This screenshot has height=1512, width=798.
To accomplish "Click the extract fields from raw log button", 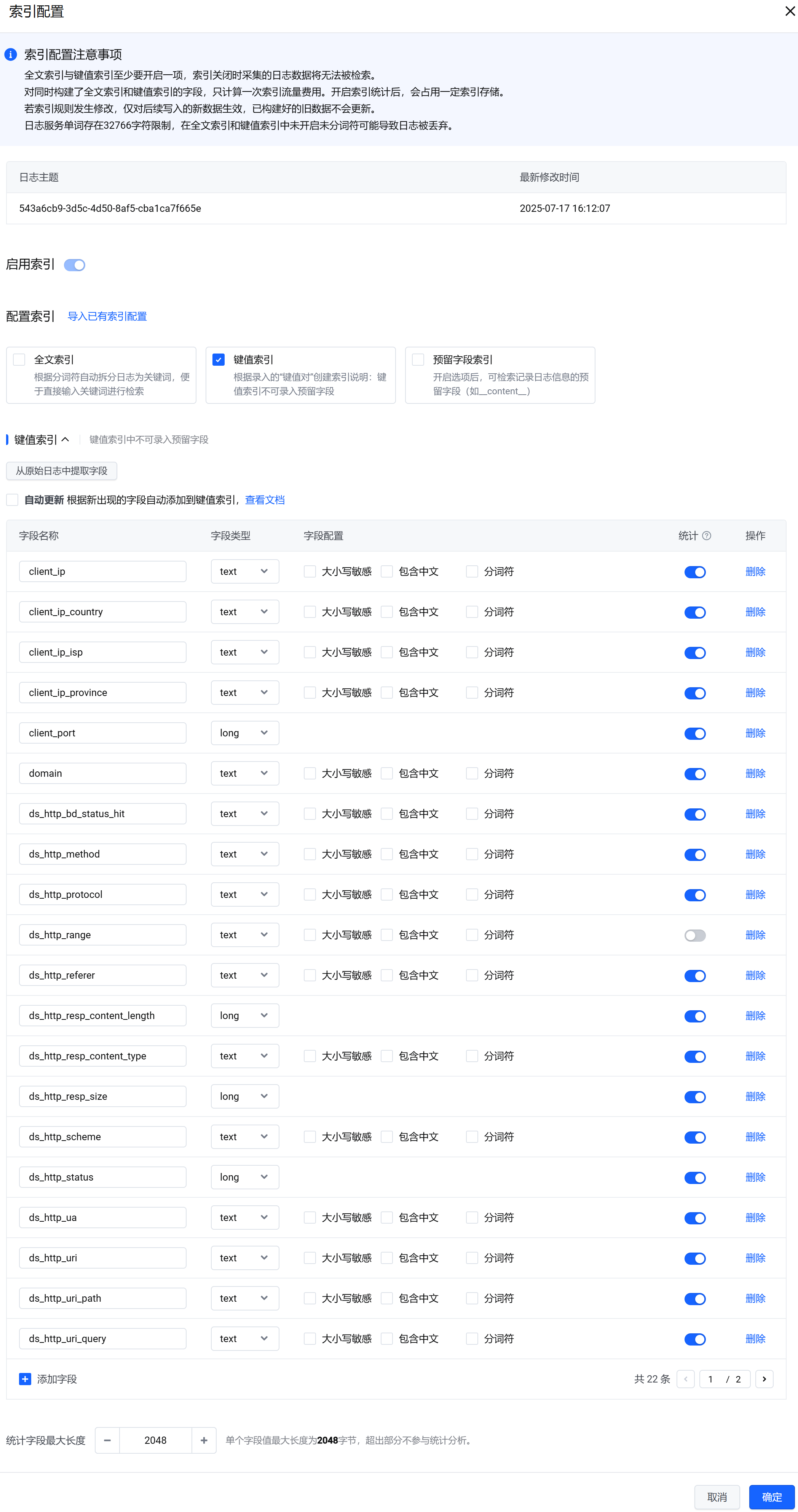I will click(x=62, y=471).
